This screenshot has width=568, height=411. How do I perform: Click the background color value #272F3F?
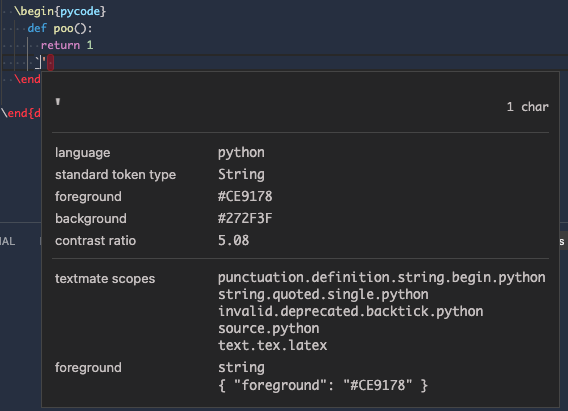[245, 218]
